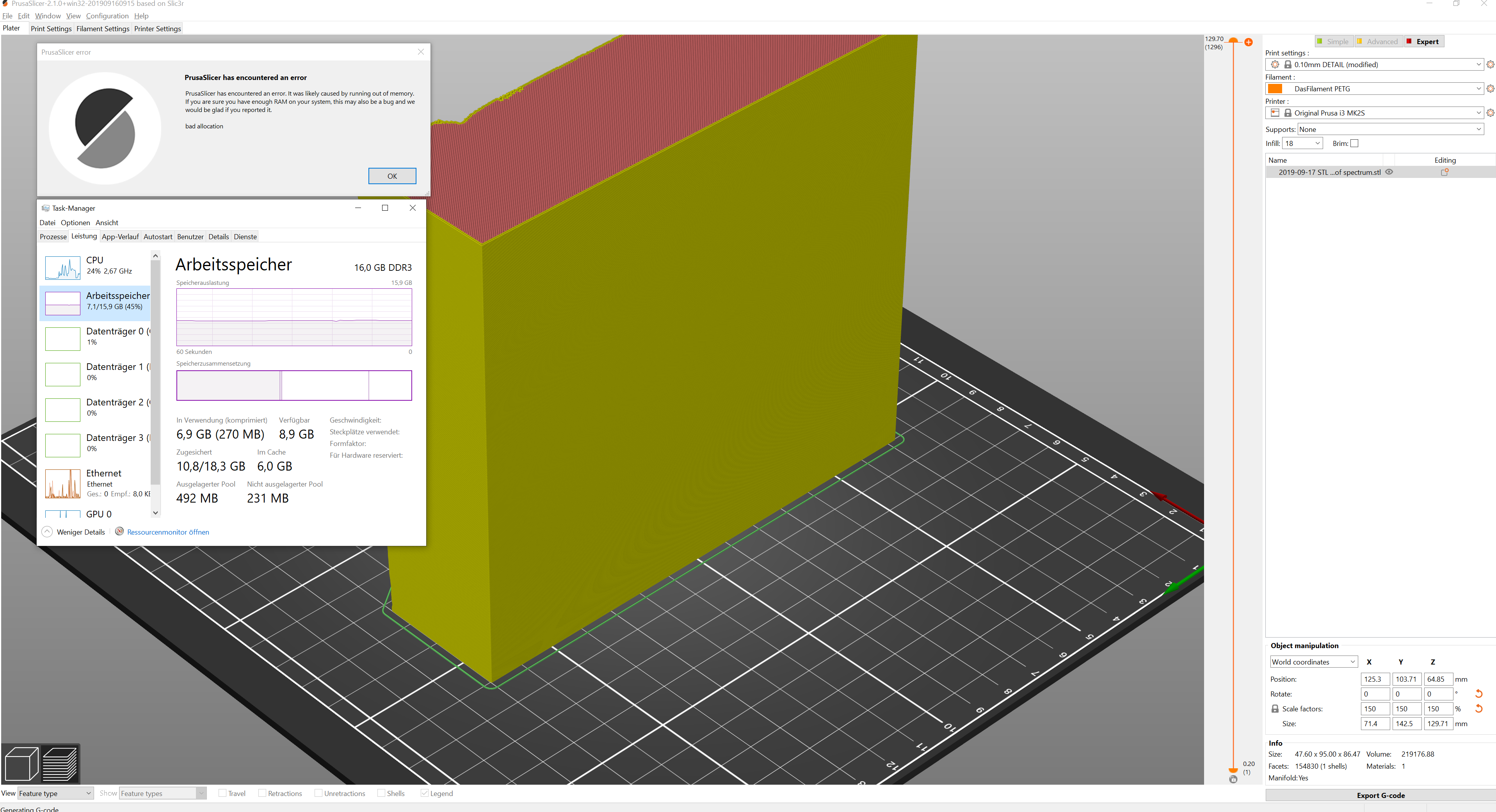The image size is (1496, 812).
Task: Switch to Simple mode
Action: point(1334,41)
